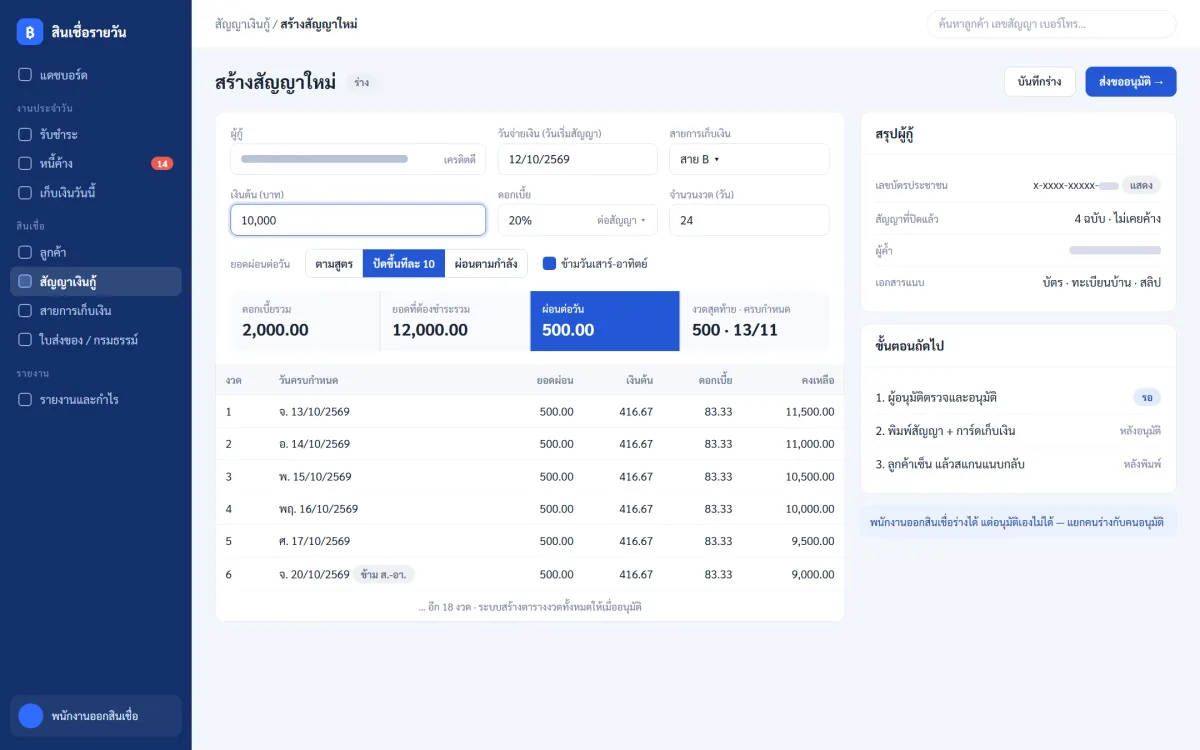Viewport: 1200px width, 750px height.
Task: Click the ฿ logo icon in the sidebar
Action: click(x=30, y=32)
